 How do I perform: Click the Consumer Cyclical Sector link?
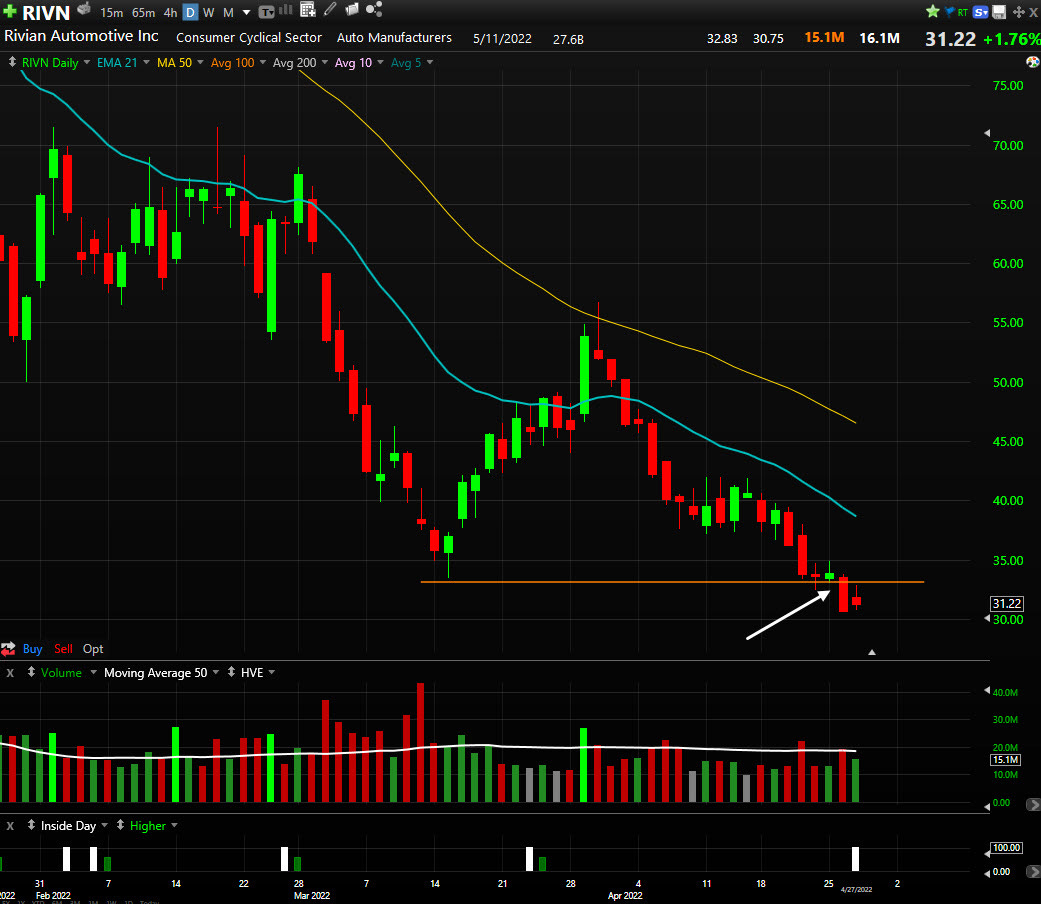(249, 38)
